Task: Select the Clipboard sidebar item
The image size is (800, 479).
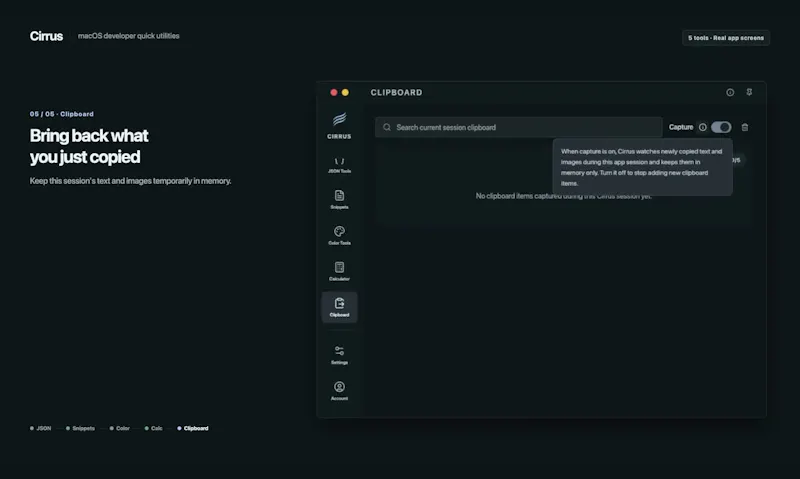Action: pos(339,307)
